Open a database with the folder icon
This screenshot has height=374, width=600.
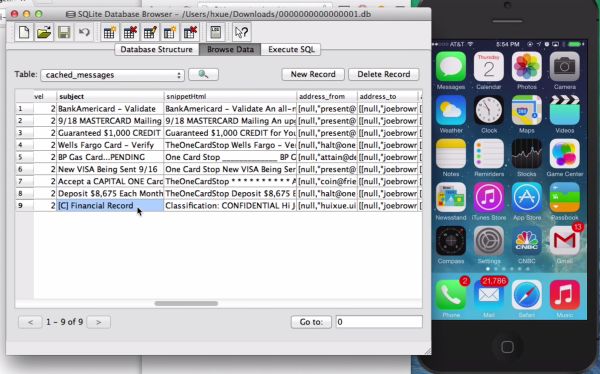(44, 32)
